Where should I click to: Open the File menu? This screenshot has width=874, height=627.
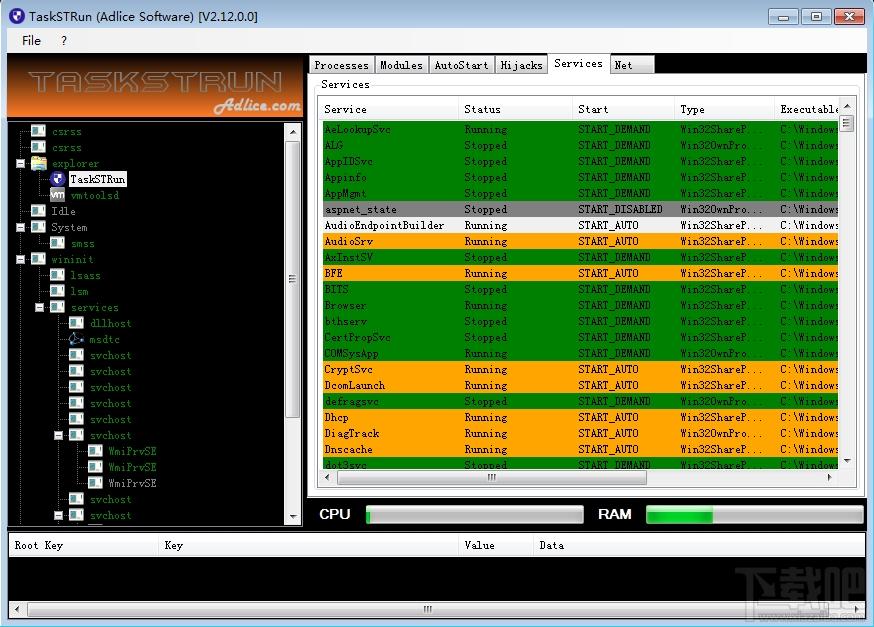(x=31, y=41)
